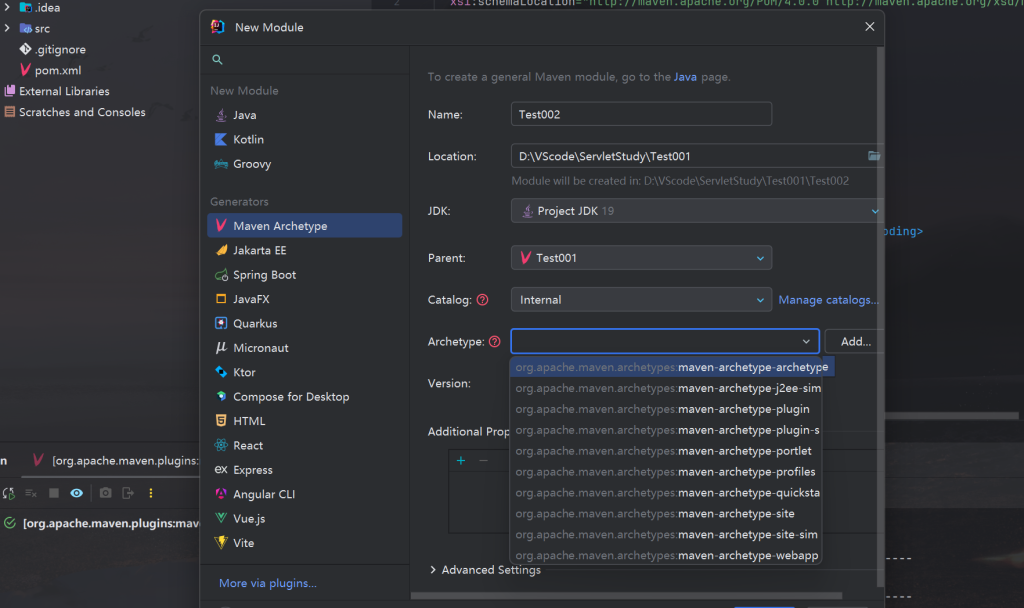This screenshot has width=1024, height=608.
Task: Click the Add button next to Archetype
Action: pyautogui.click(x=854, y=342)
